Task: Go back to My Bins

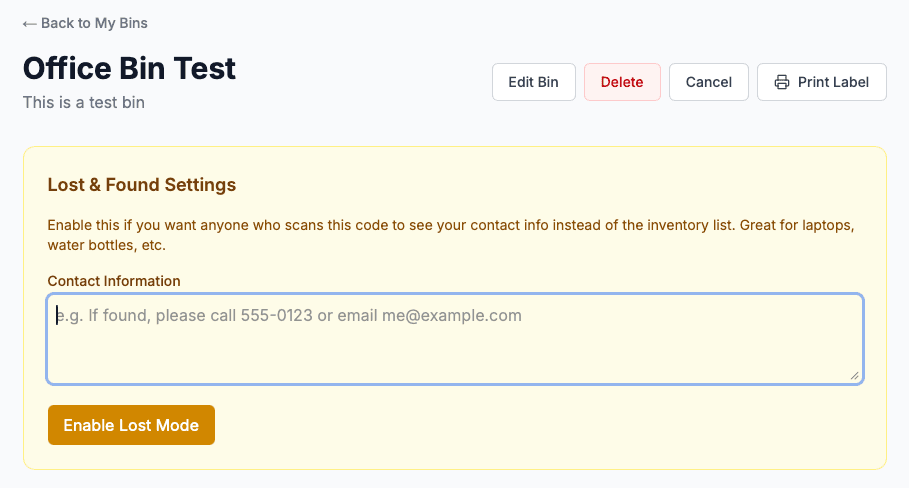Action: [x=94, y=23]
